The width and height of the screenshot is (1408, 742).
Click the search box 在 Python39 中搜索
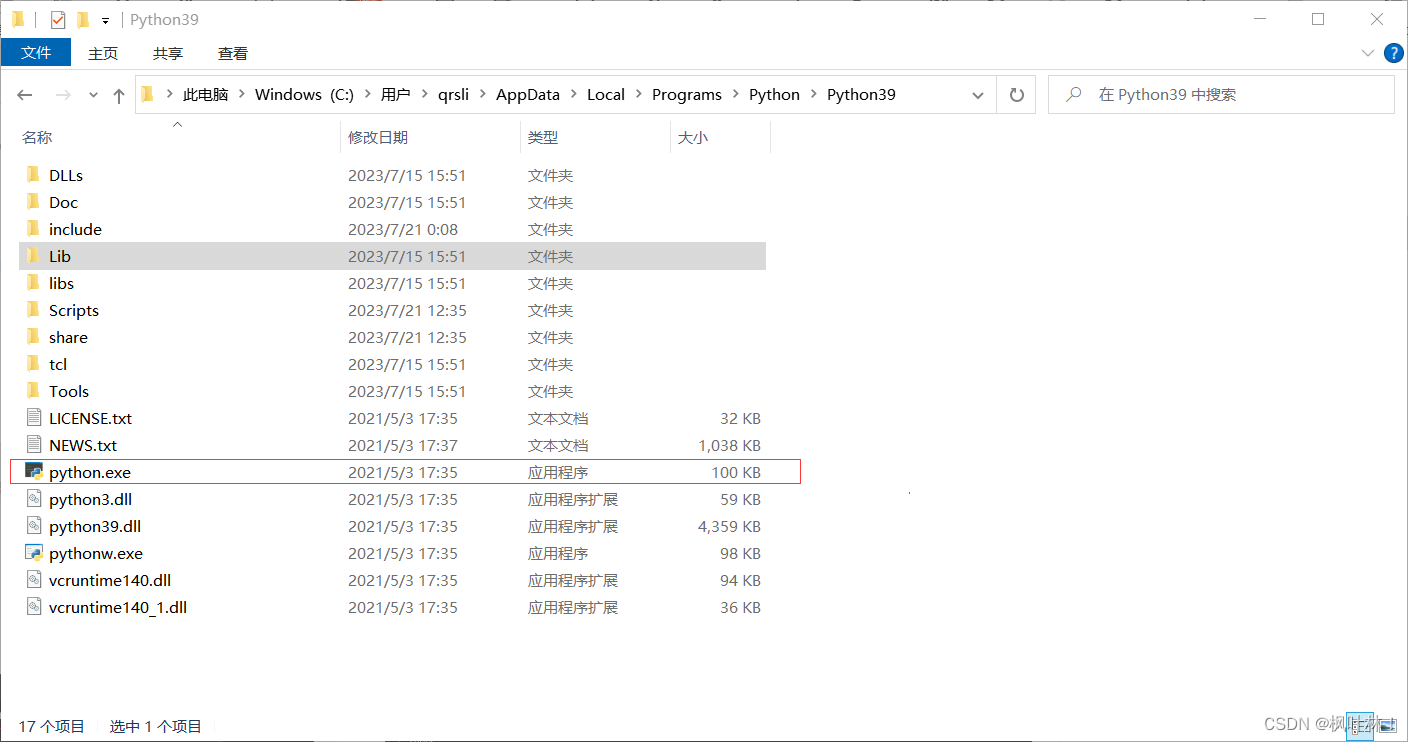tap(1221, 95)
